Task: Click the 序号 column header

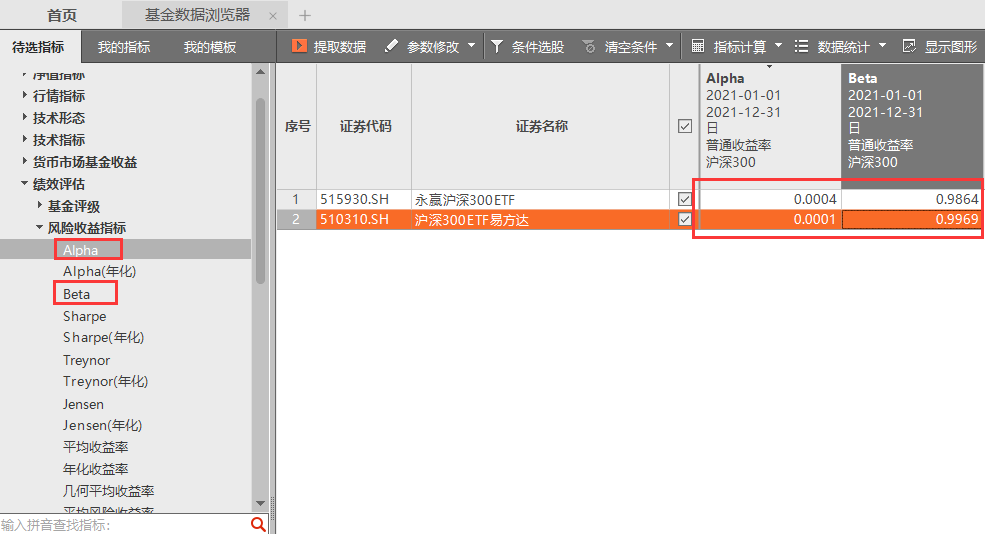Action: click(x=297, y=126)
